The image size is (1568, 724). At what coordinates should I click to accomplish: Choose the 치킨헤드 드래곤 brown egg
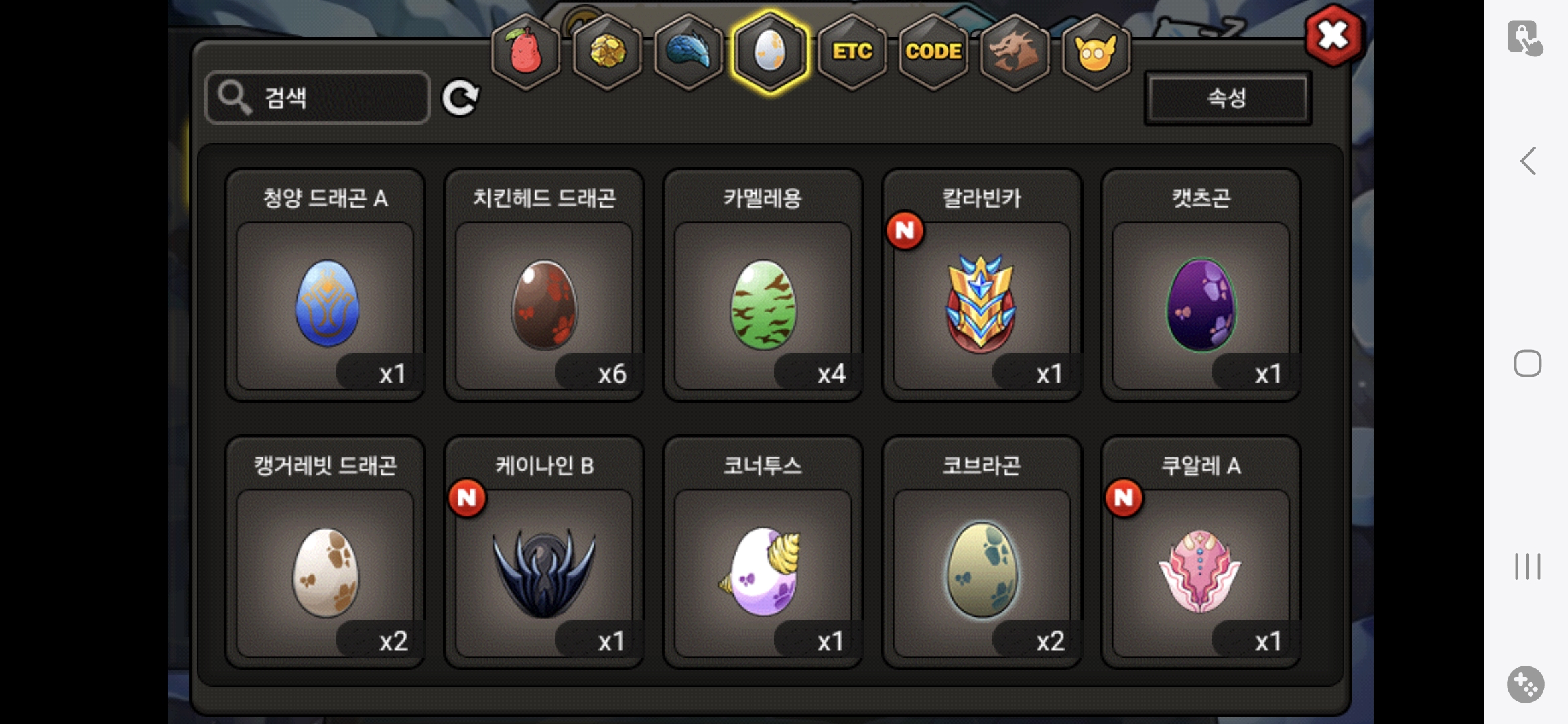(544, 285)
